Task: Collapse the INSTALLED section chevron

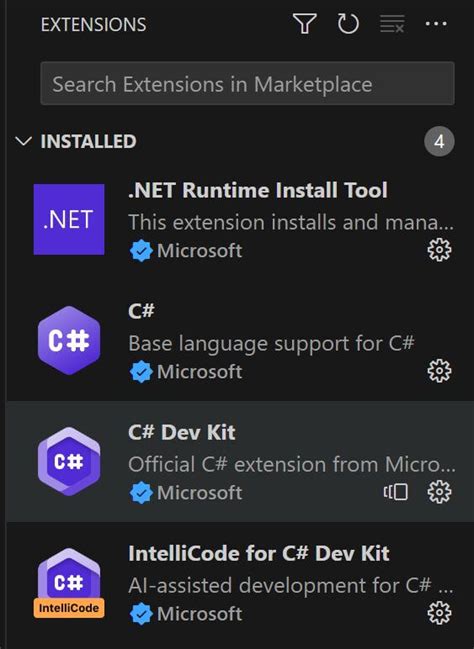Action: tap(23, 141)
